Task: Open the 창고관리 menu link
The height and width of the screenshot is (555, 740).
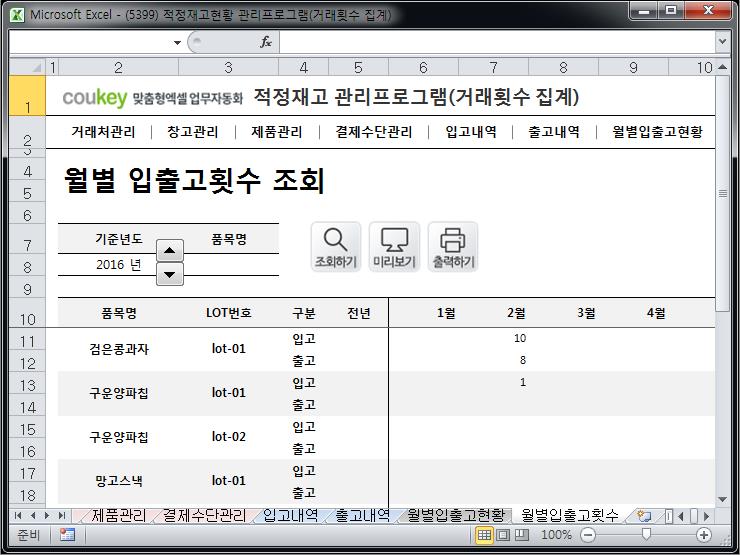Action: click(x=193, y=132)
